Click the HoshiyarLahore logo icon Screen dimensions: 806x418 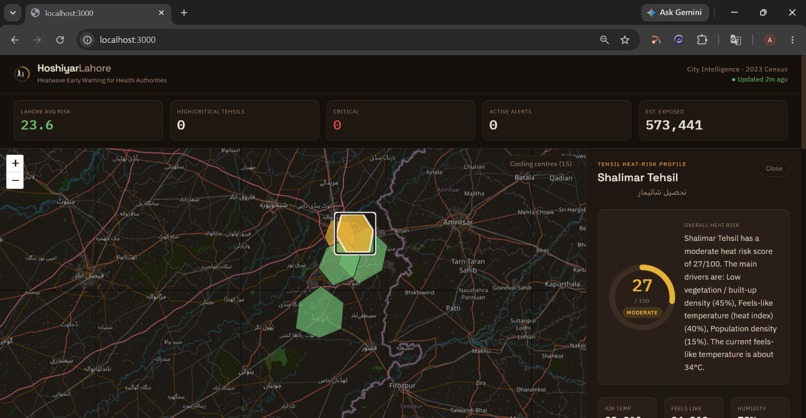click(x=22, y=74)
